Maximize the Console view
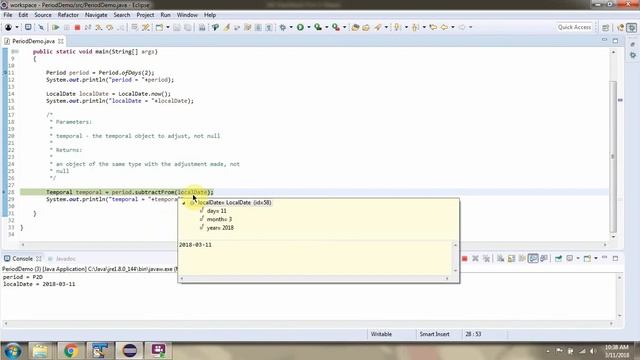The image size is (640, 360). coord(616,258)
